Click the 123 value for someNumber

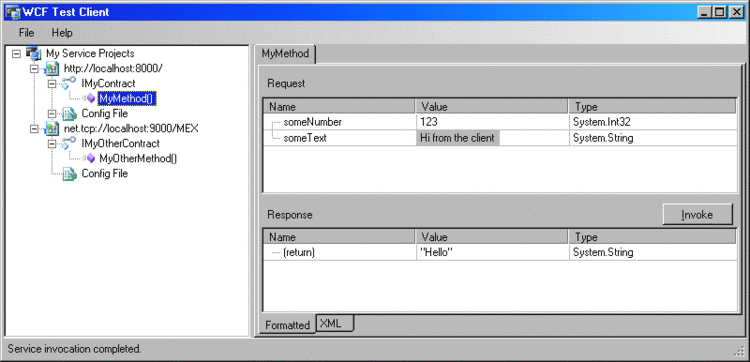click(493, 122)
